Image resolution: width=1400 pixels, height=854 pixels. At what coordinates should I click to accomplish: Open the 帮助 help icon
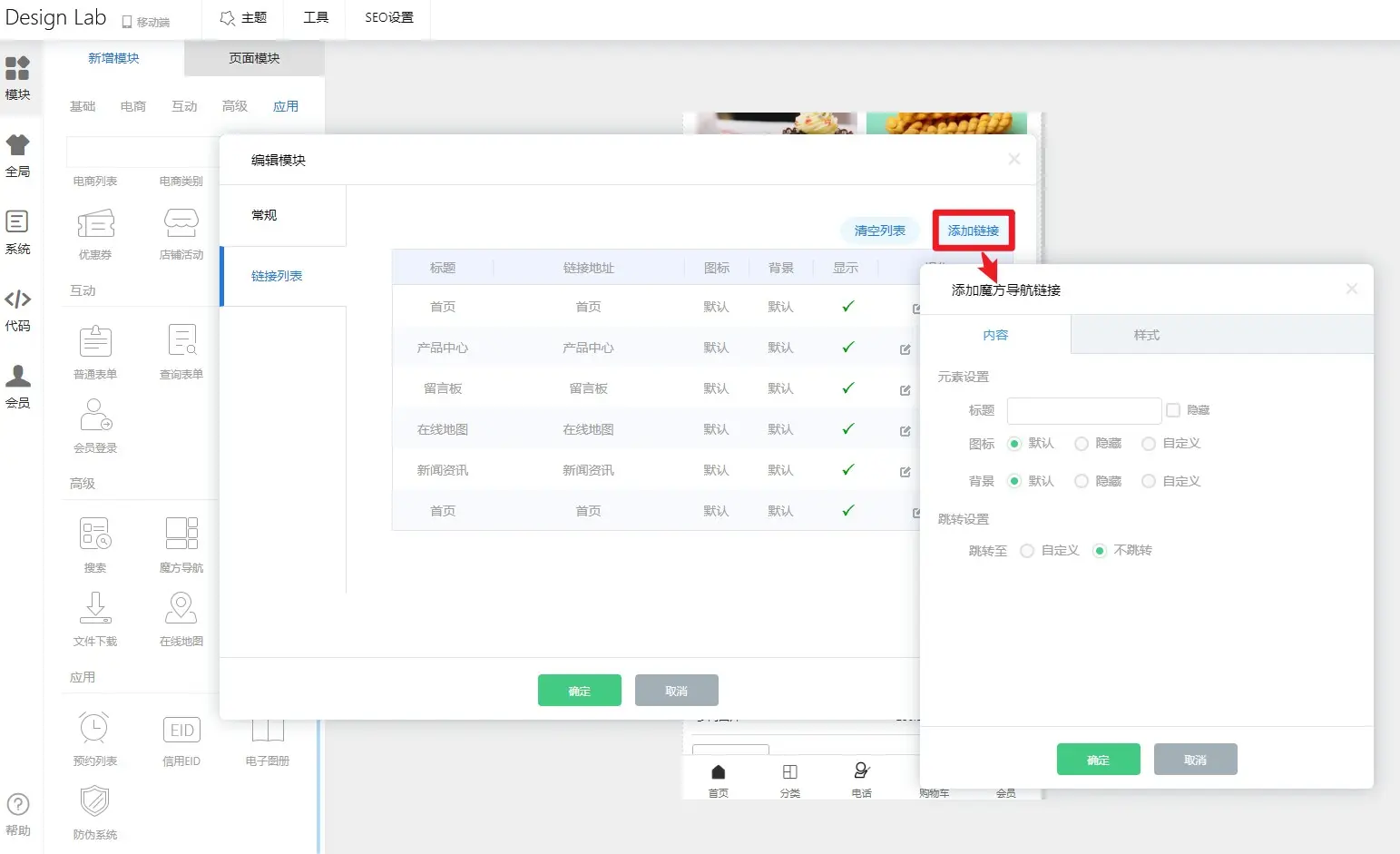coord(17,805)
